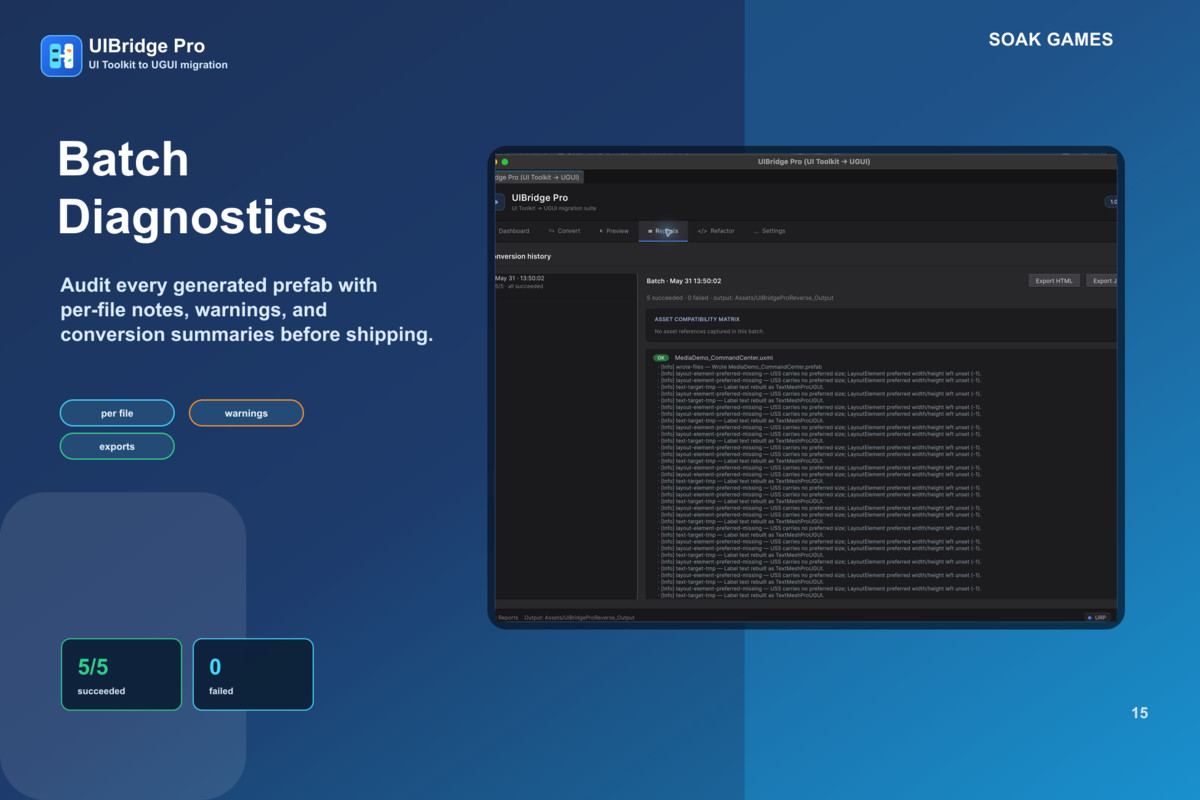1200x800 pixels.
Task: Click the green OK status badge
Action: (661, 357)
